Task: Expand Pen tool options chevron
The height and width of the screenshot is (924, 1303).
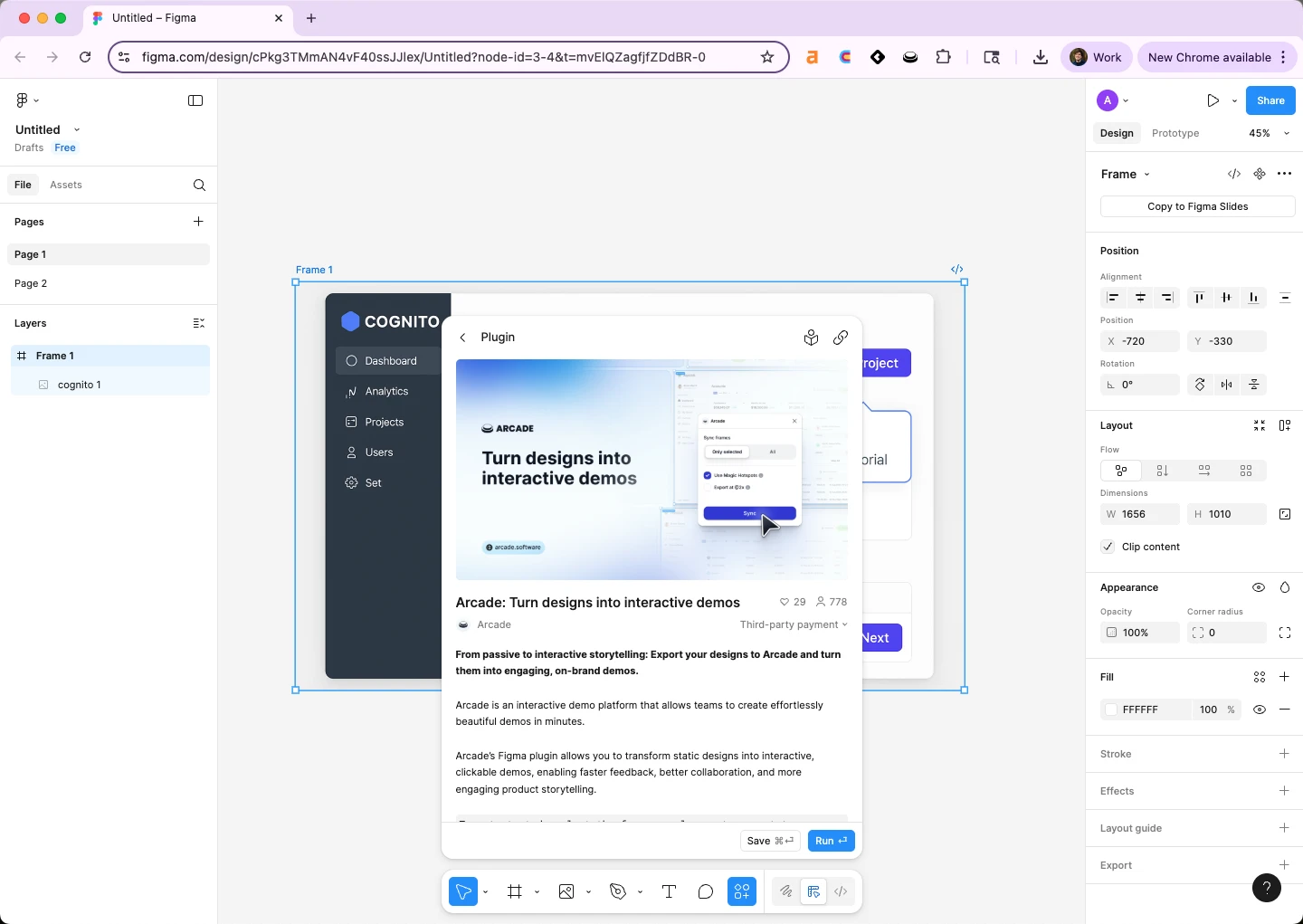Action: coord(641,892)
